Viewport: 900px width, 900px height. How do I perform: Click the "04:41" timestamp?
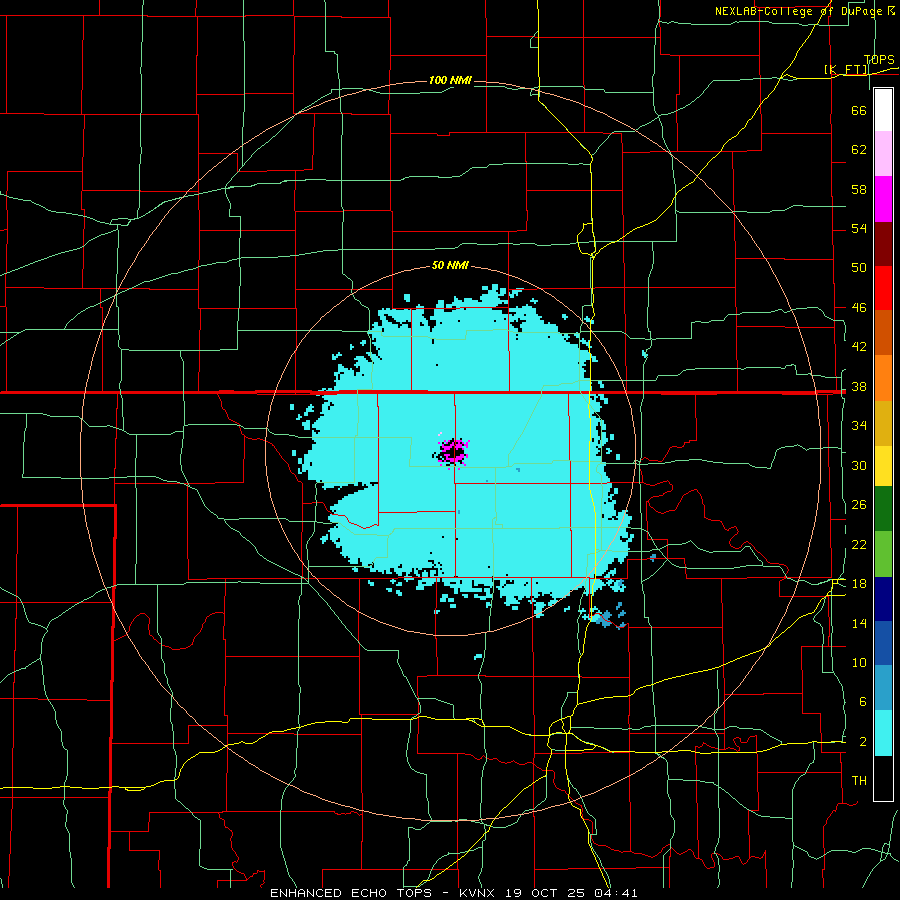(618, 893)
